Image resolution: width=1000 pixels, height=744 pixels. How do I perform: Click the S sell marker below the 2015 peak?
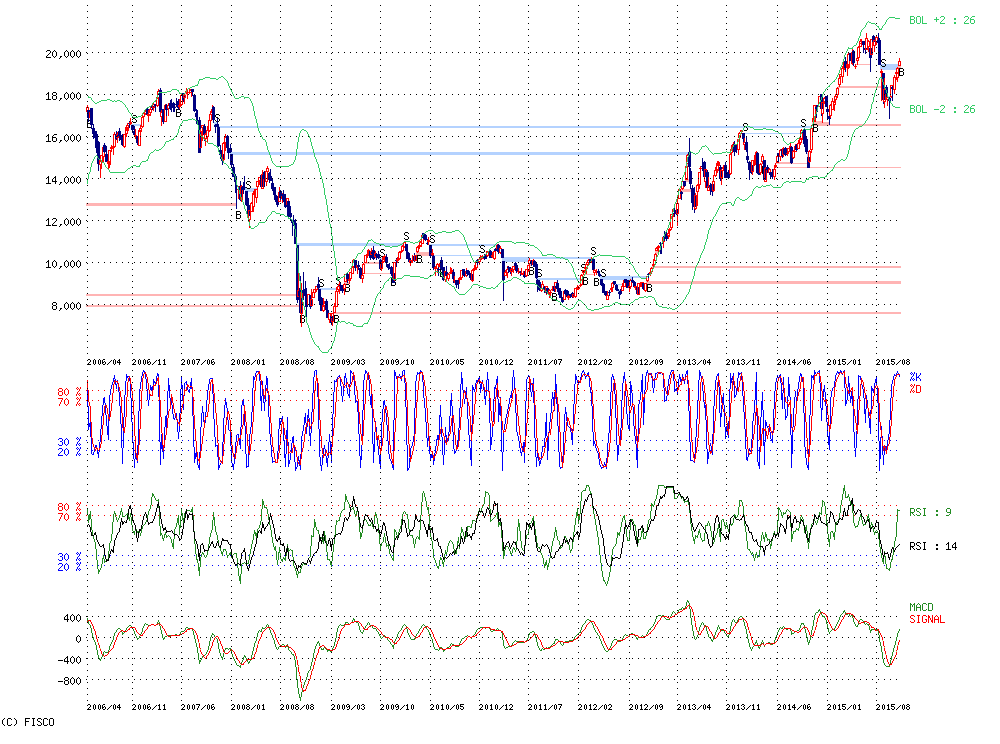tap(883, 64)
